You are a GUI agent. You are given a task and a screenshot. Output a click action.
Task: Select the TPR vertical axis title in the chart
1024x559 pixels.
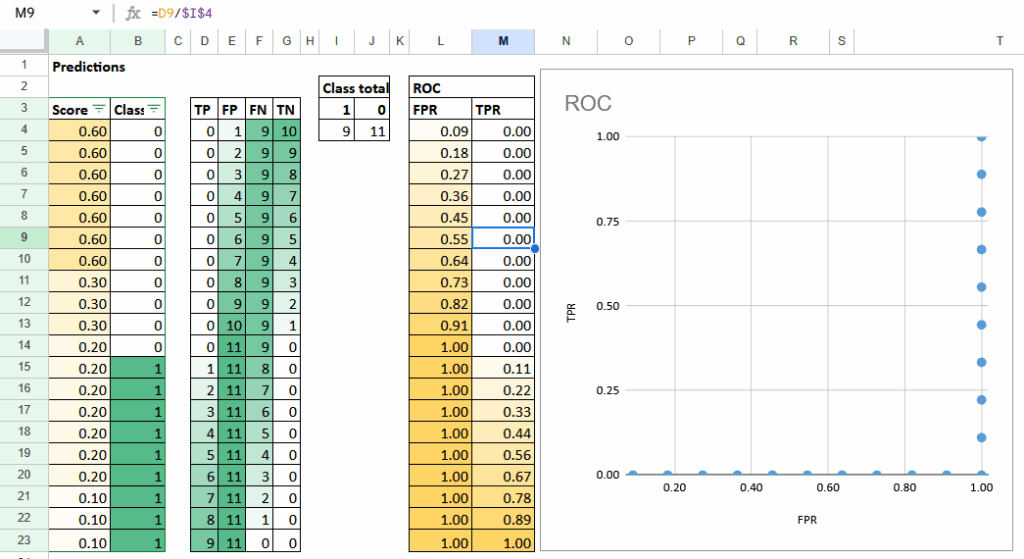point(572,313)
